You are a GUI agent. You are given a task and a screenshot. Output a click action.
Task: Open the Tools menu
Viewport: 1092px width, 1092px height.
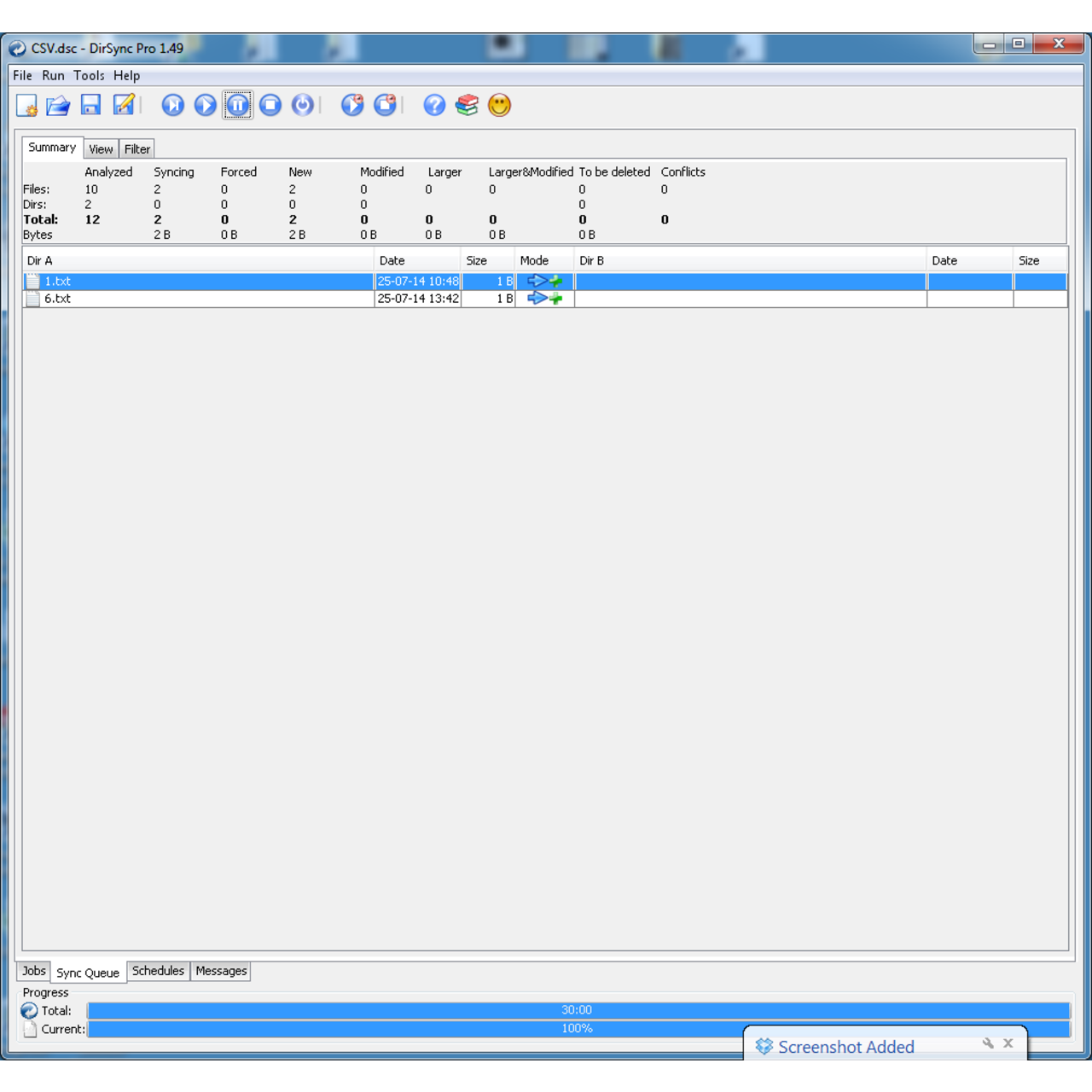click(89, 75)
